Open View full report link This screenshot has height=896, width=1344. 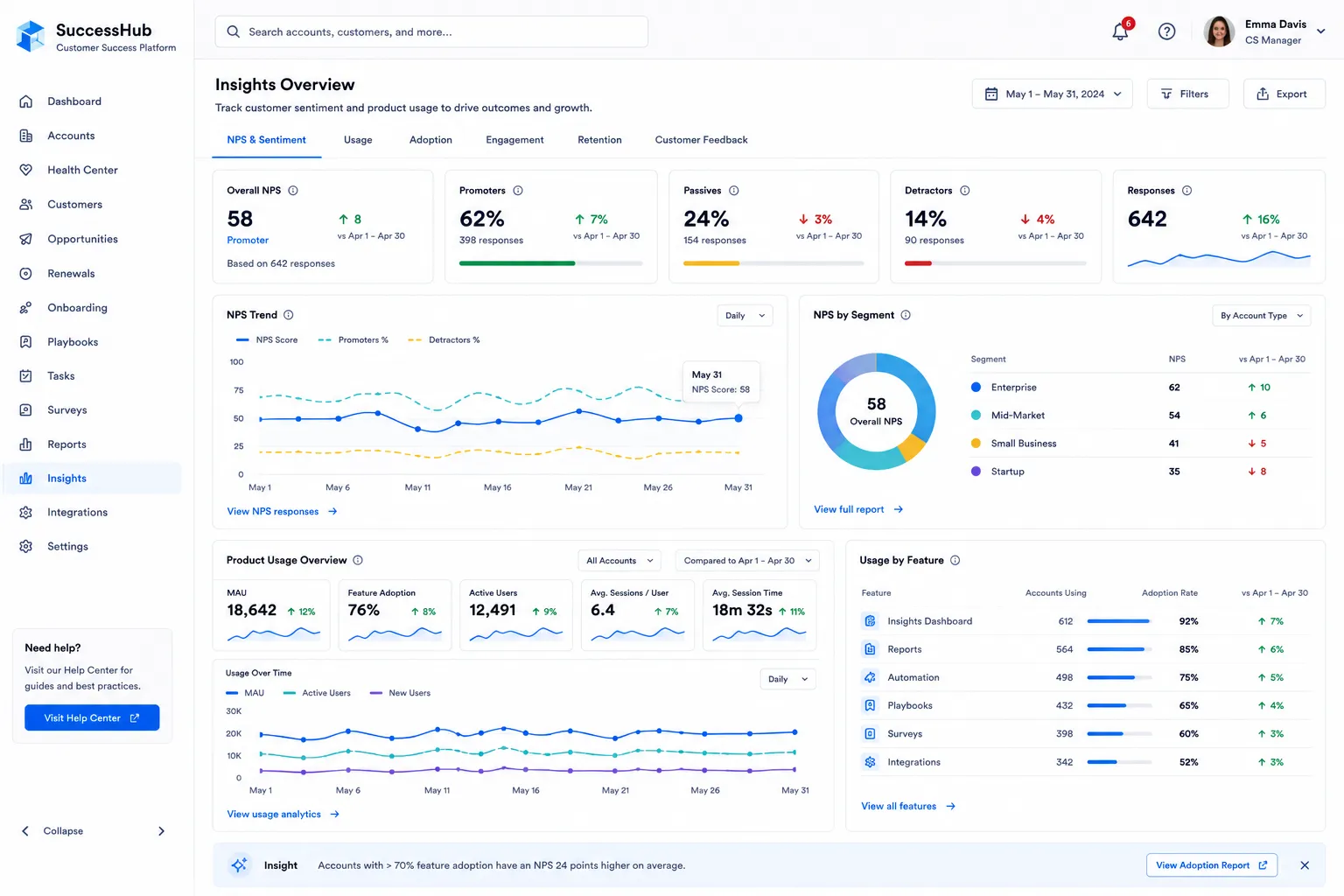(858, 509)
